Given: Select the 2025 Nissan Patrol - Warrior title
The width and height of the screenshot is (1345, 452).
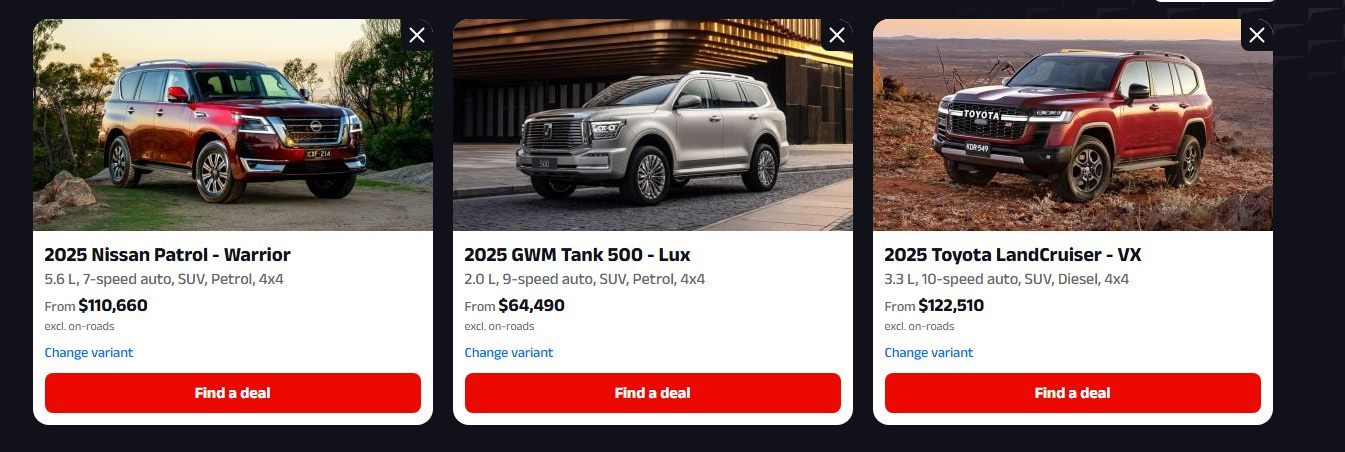Looking at the screenshot, I should point(168,255).
